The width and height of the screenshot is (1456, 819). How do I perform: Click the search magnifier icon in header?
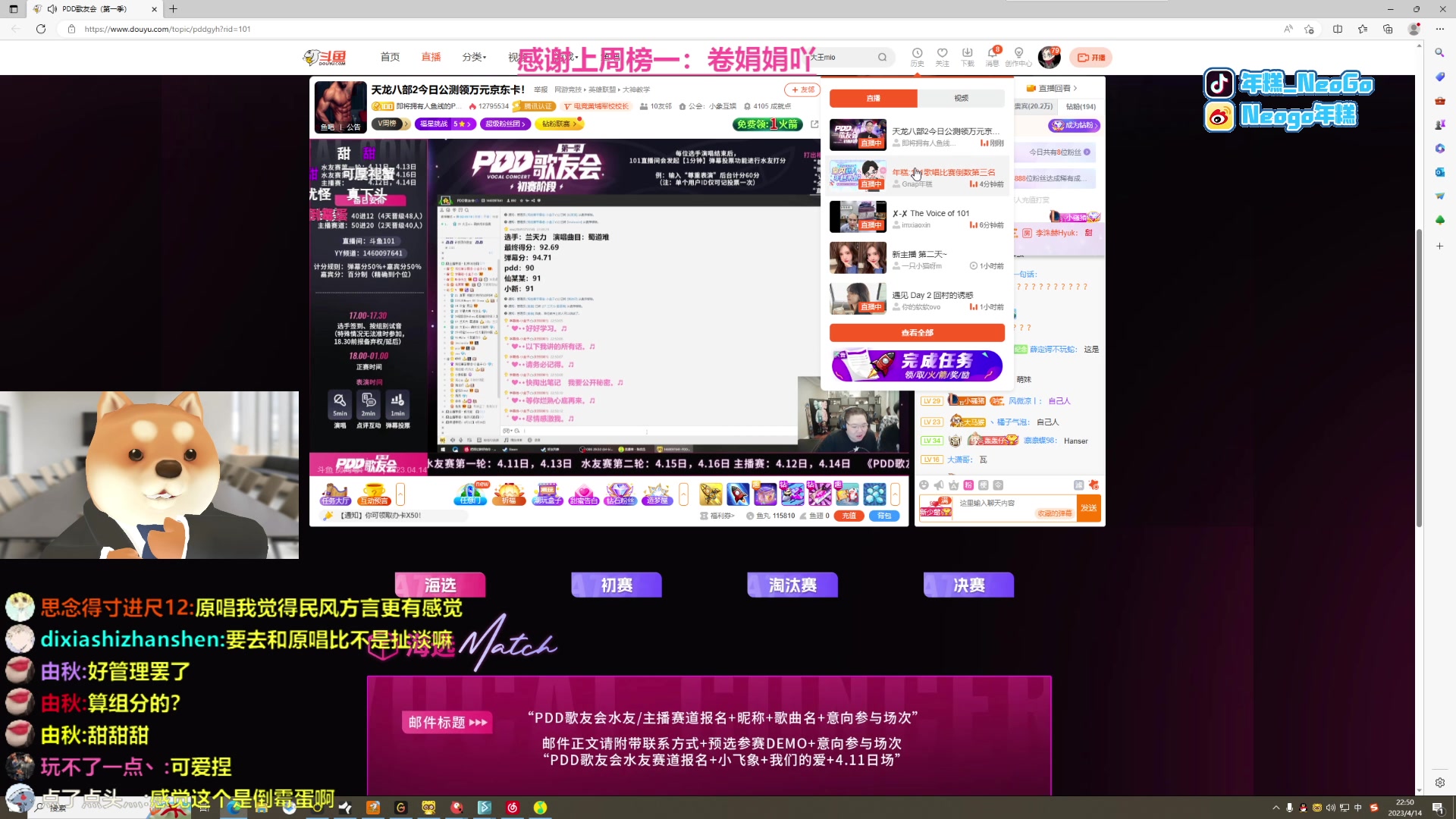tap(882, 58)
